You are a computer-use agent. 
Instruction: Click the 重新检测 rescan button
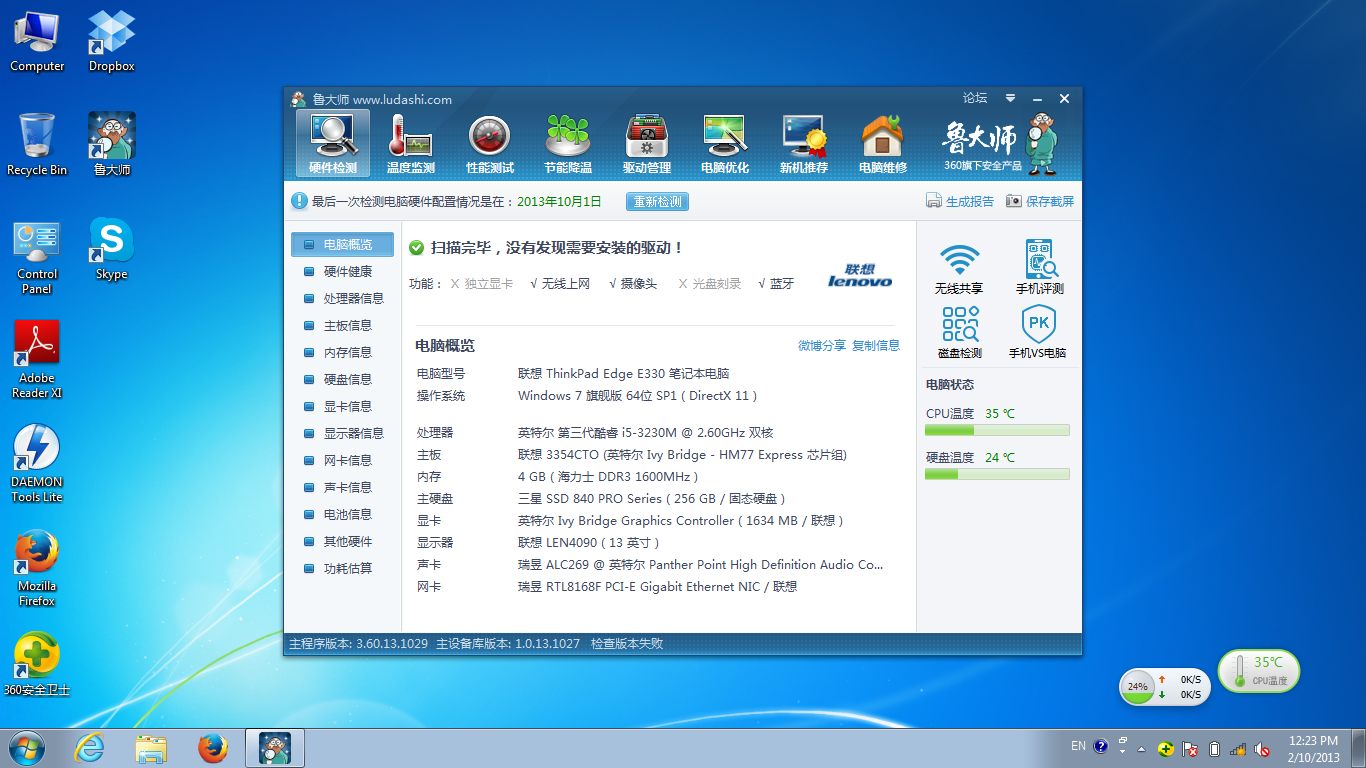pos(657,202)
